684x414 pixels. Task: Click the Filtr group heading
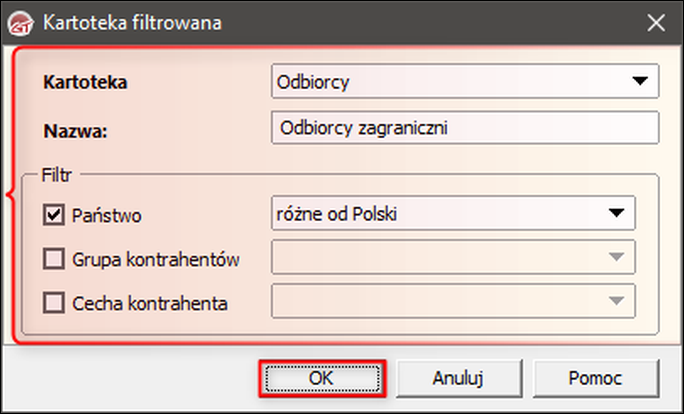tap(58, 172)
